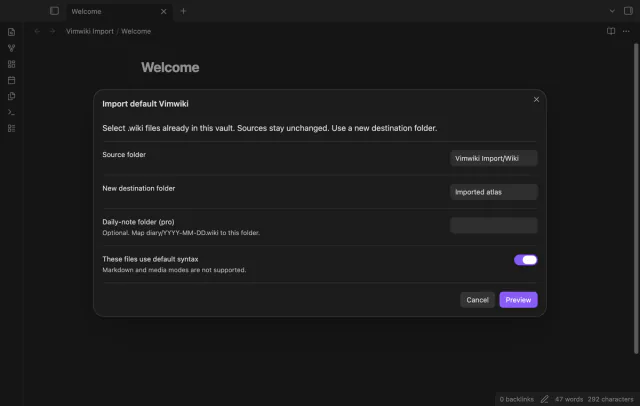Open command palette terminal icon
This screenshot has height=406, width=640.
click(x=11, y=112)
